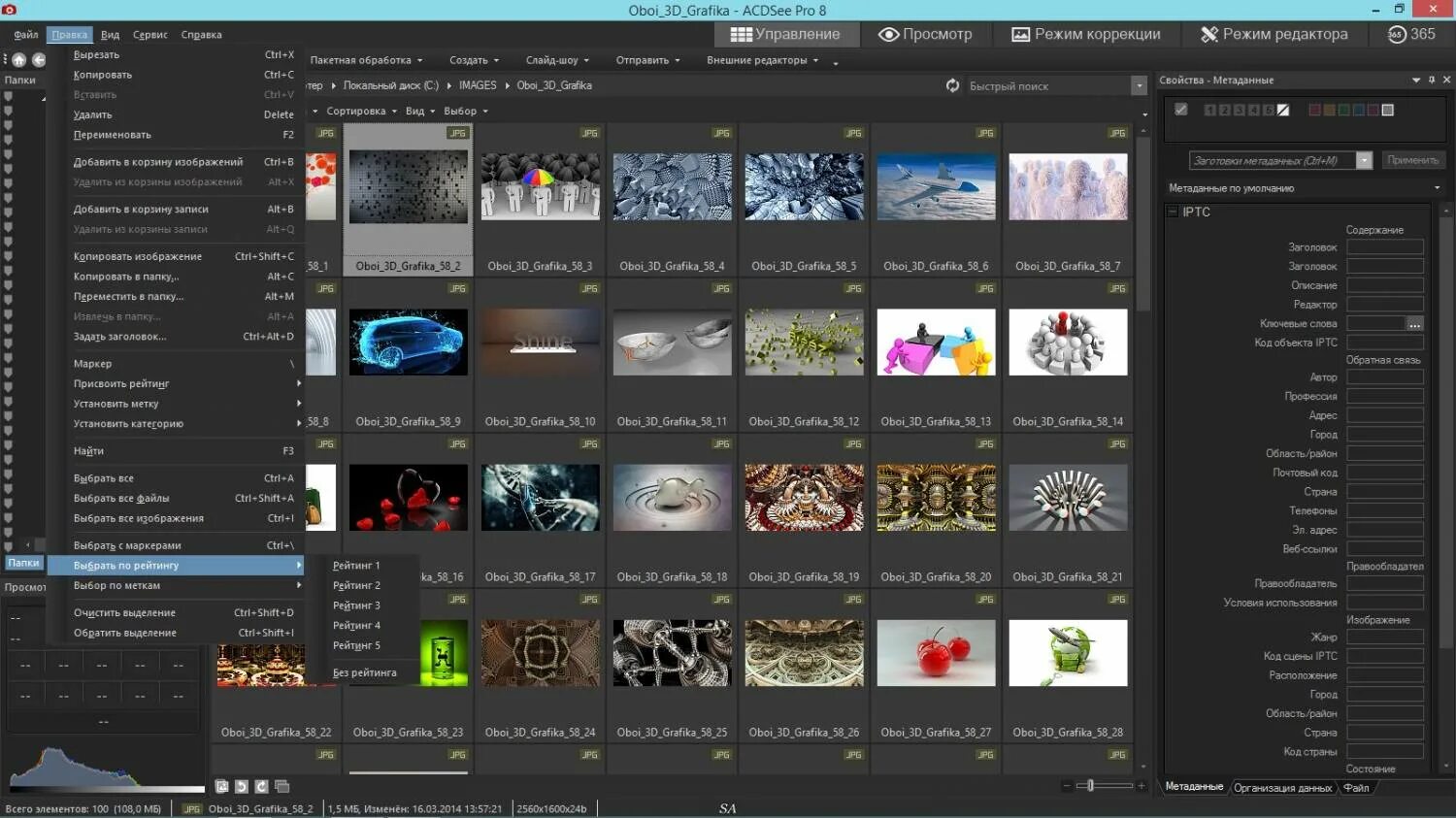Select Без рейтинга in the submenu
The height and width of the screenshot is (818, 1456).
(x=372, y=672)
